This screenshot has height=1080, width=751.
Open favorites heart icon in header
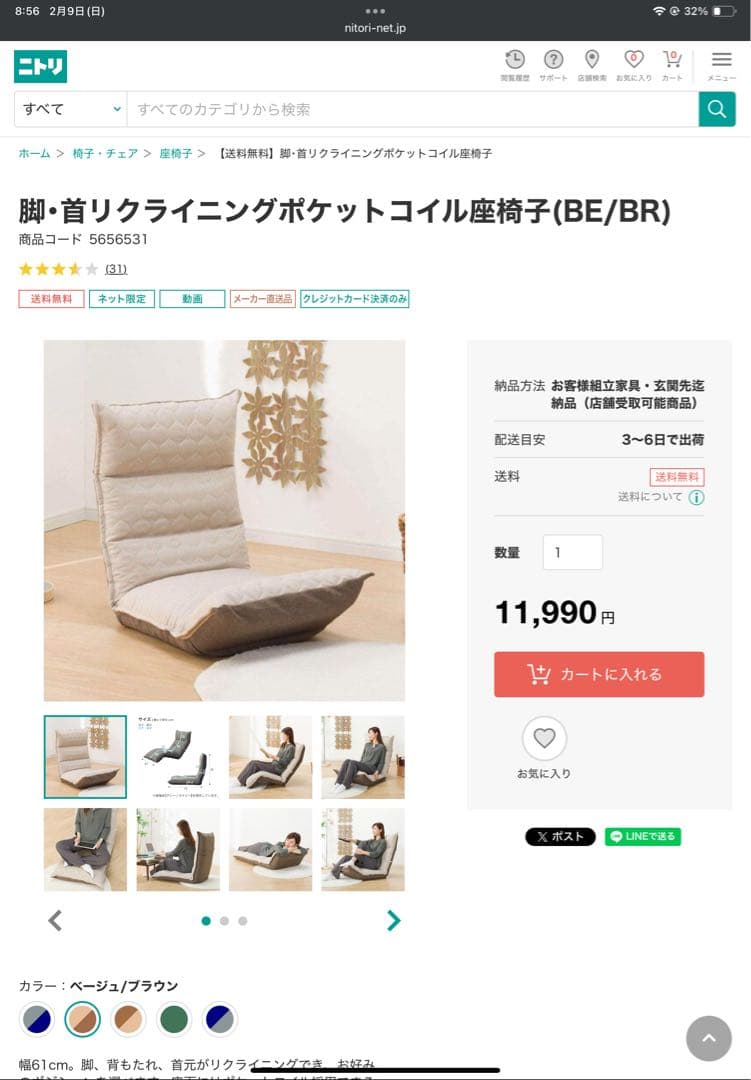[x=633, y=60]
